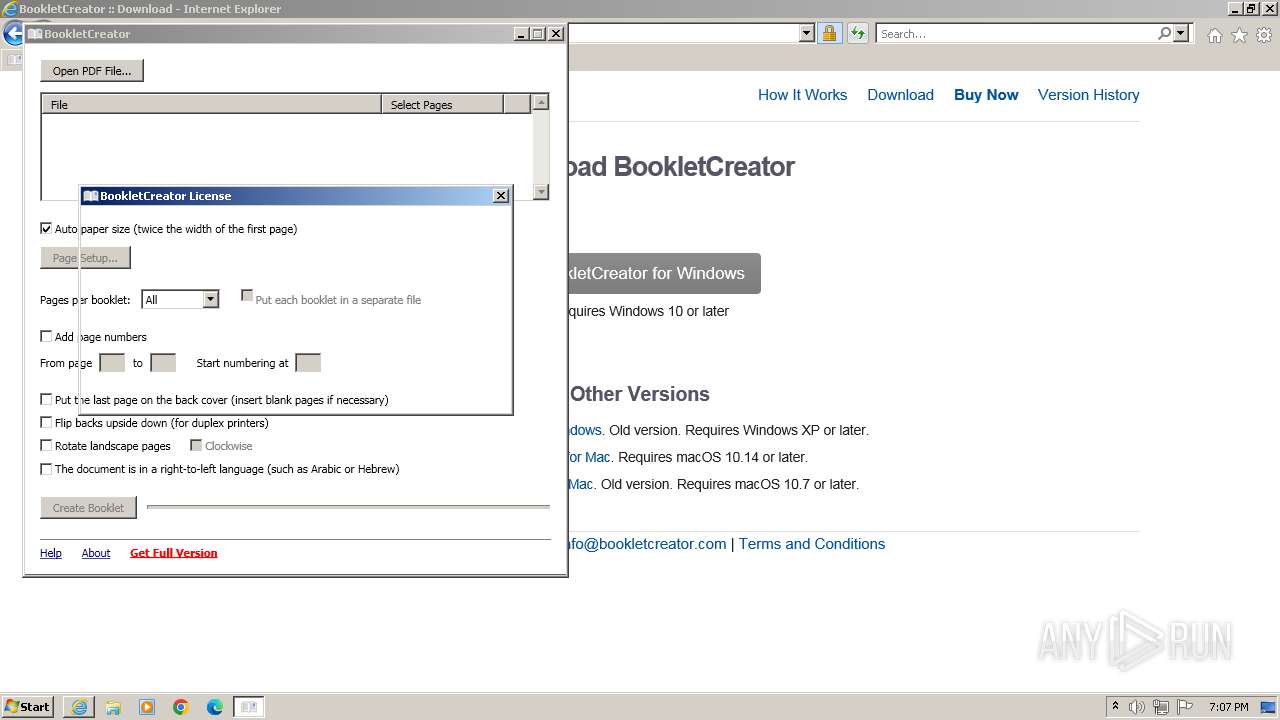Click the Internet Explorer search box

[1015, 34]
